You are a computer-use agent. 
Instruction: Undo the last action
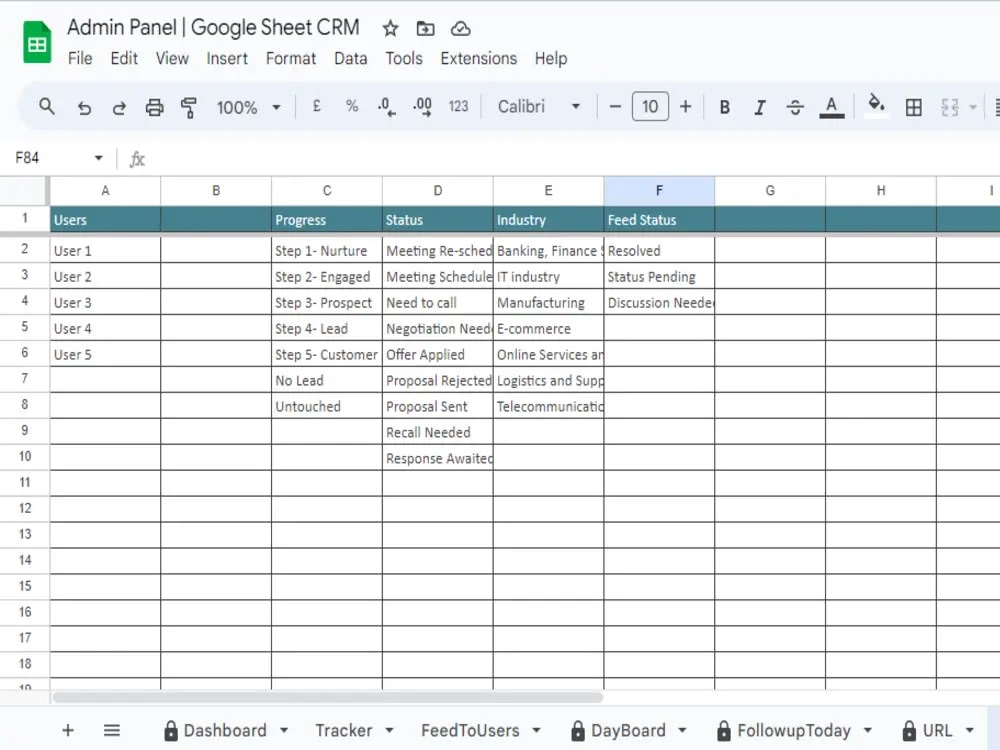84,107
